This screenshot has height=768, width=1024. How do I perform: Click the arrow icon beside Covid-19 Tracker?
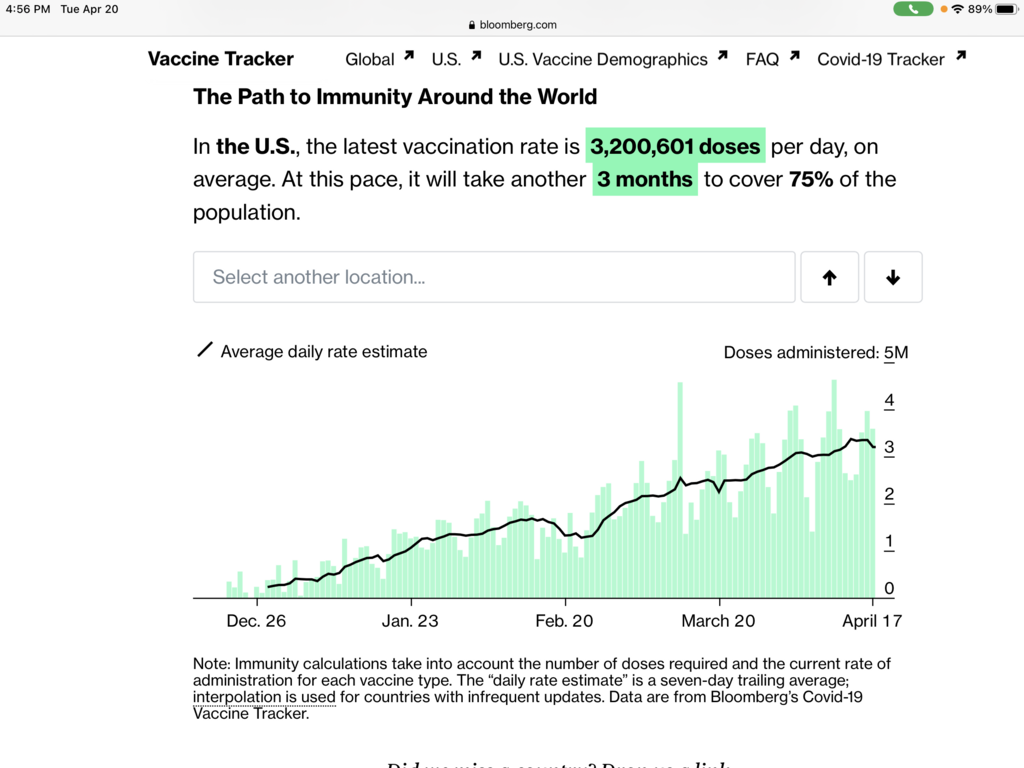point(960,56)
